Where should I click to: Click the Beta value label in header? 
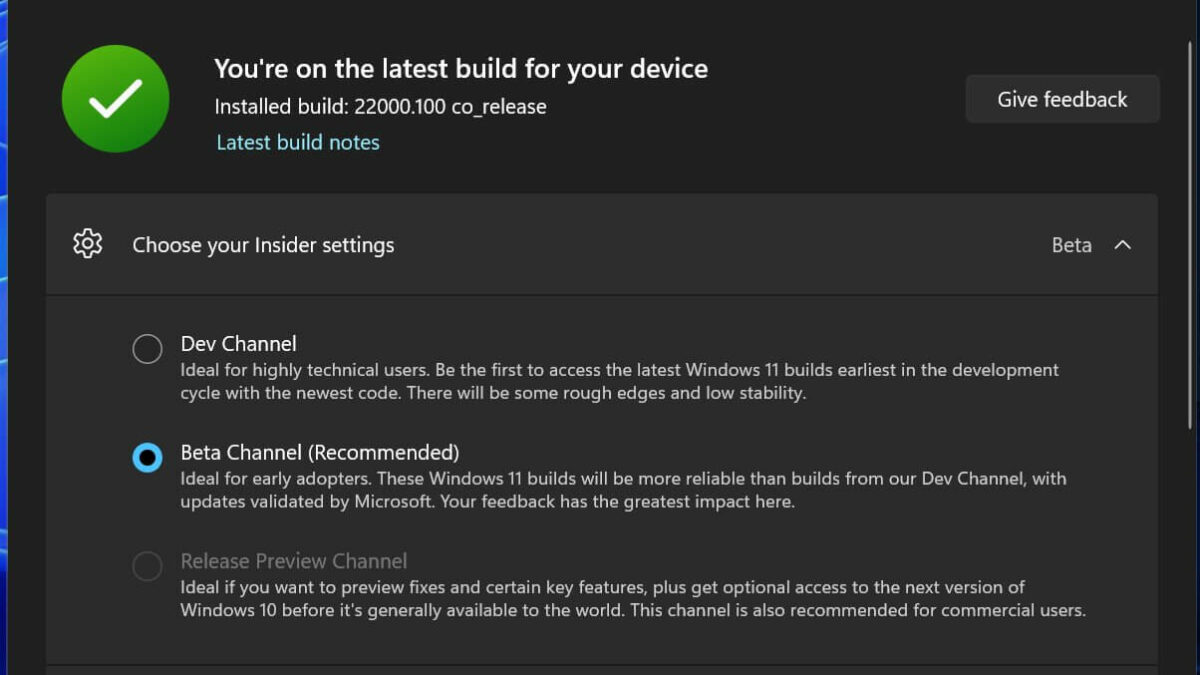[1071, 245]
